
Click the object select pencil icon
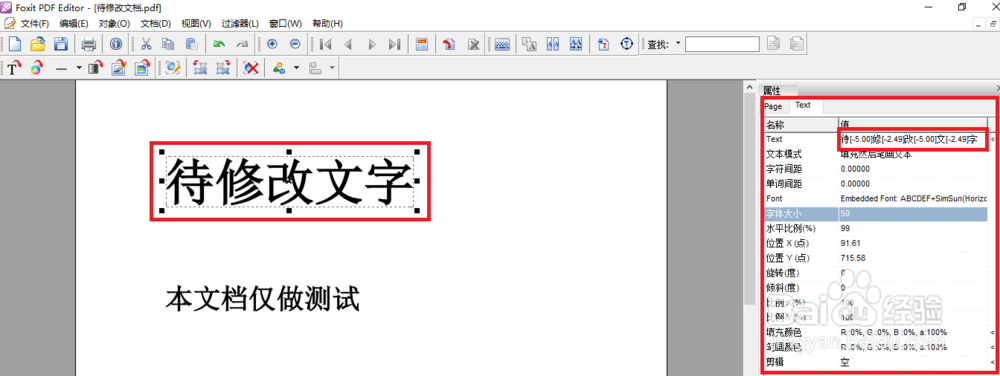pos(172,68)
